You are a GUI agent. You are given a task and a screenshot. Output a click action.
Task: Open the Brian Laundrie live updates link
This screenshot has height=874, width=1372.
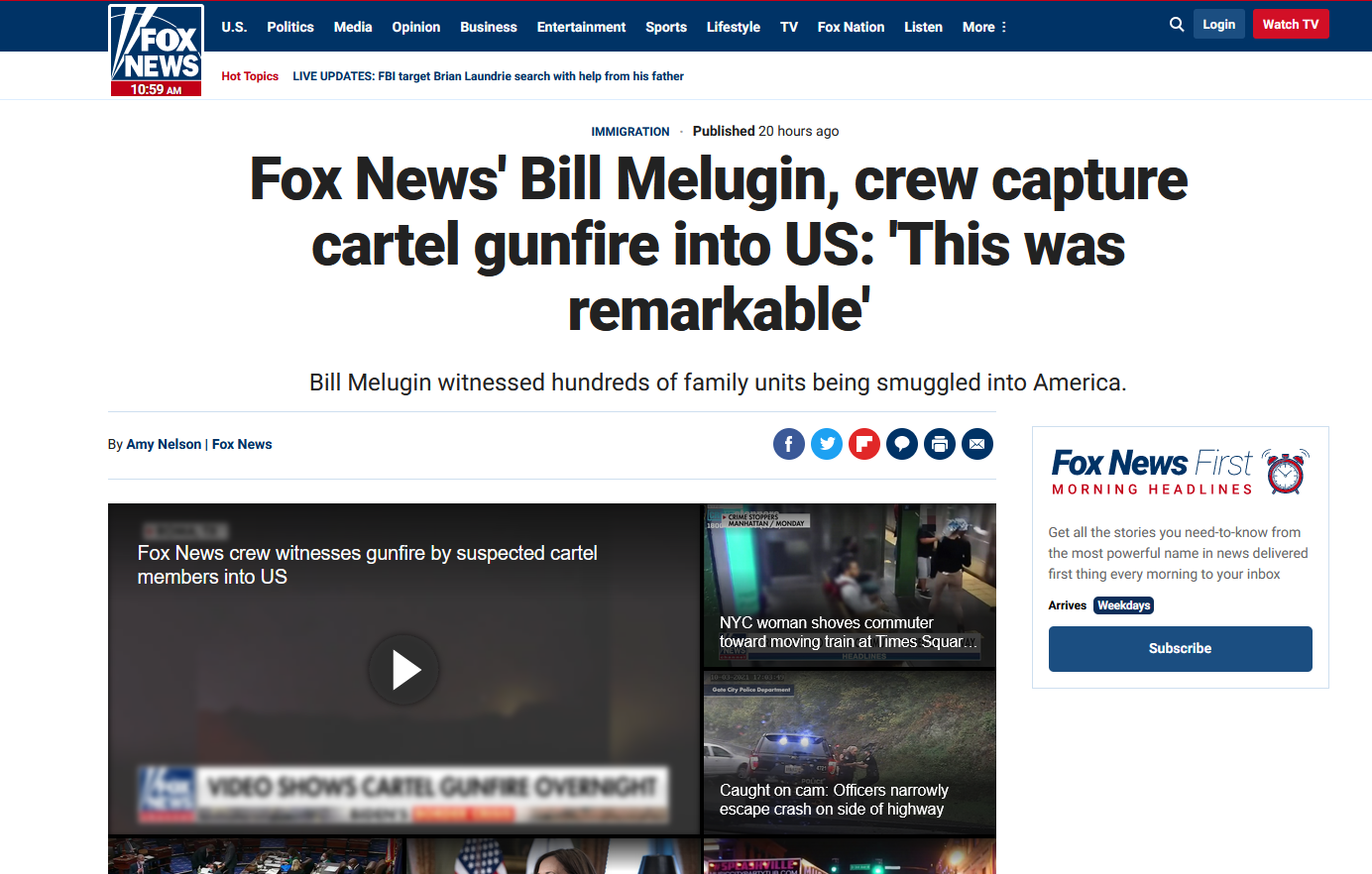[488, 76]
